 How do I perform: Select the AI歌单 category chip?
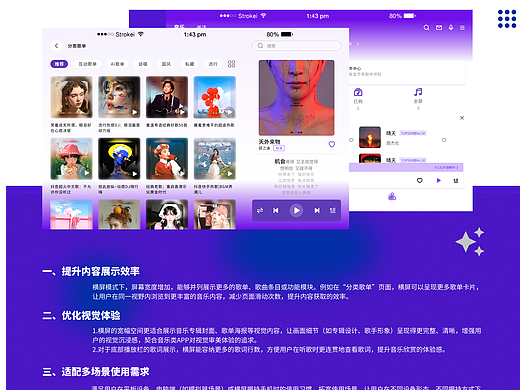pos(117,64)
